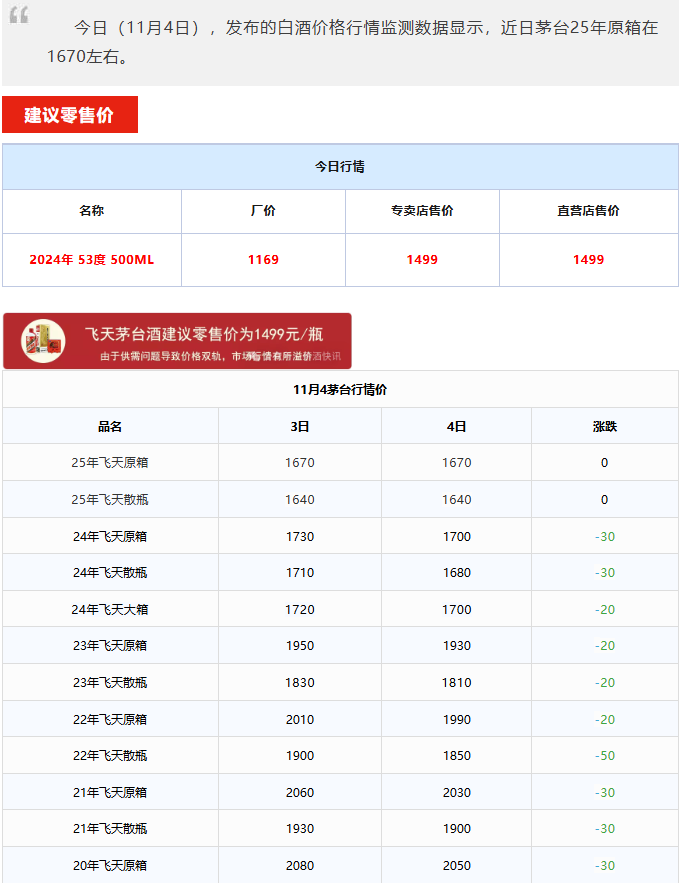Screen dimensions: 680x883
Task: Click the Moutai bottle image in red banner
Action: 44,341
